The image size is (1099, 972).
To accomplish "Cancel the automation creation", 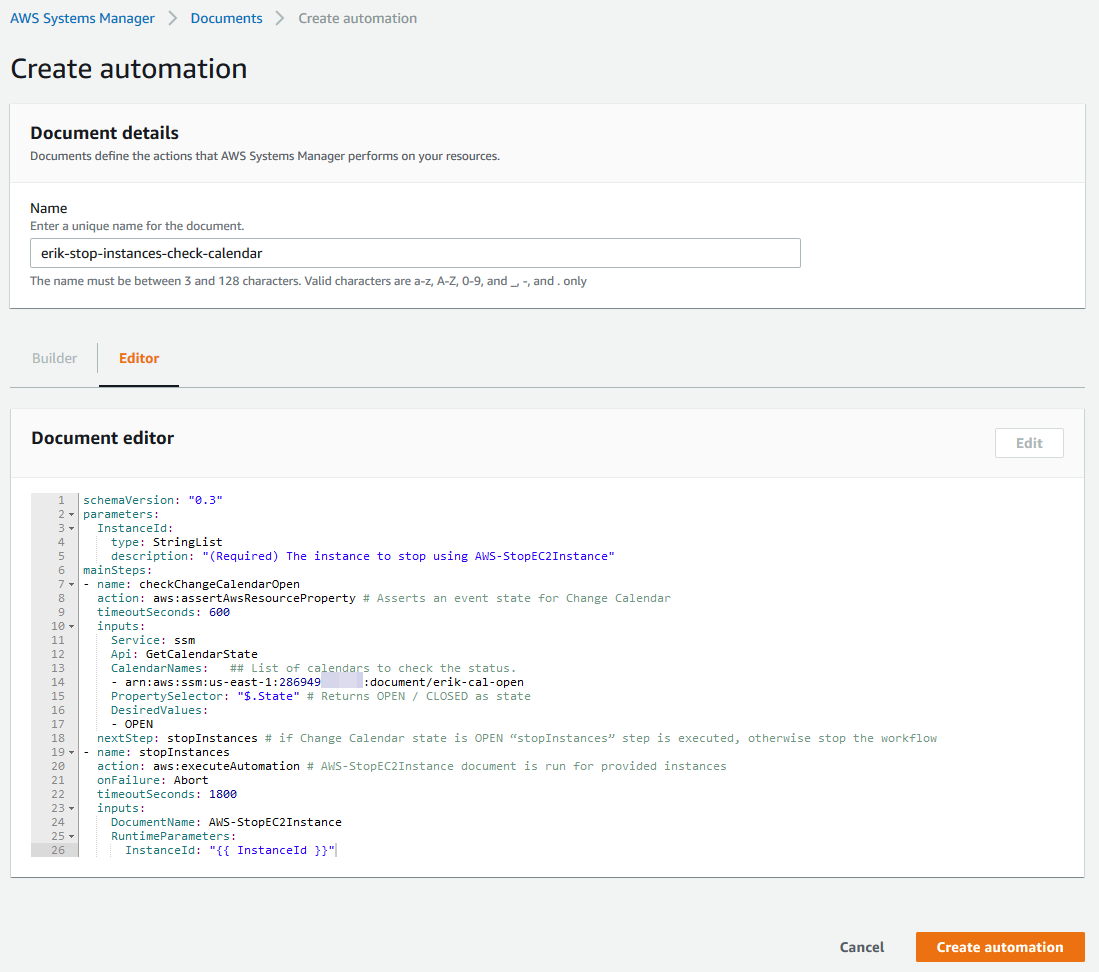I will pyautogui.click(x=861, y=947).
